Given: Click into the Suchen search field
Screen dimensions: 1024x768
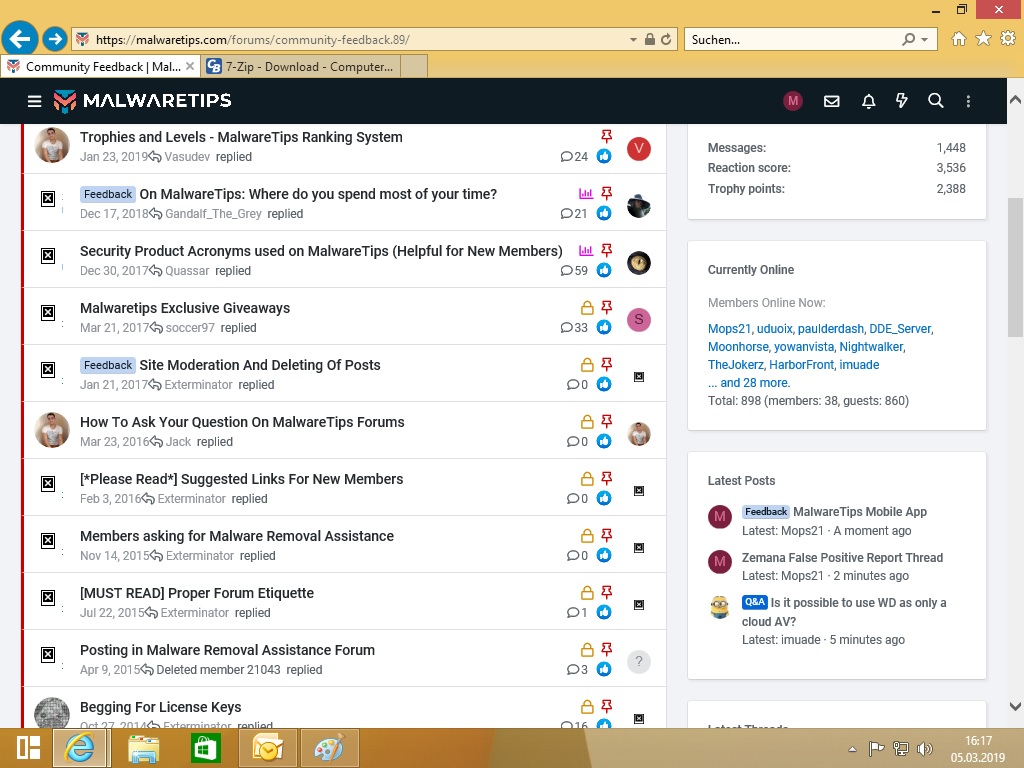Looking at the screenshot, I should [x=793, y=39].
